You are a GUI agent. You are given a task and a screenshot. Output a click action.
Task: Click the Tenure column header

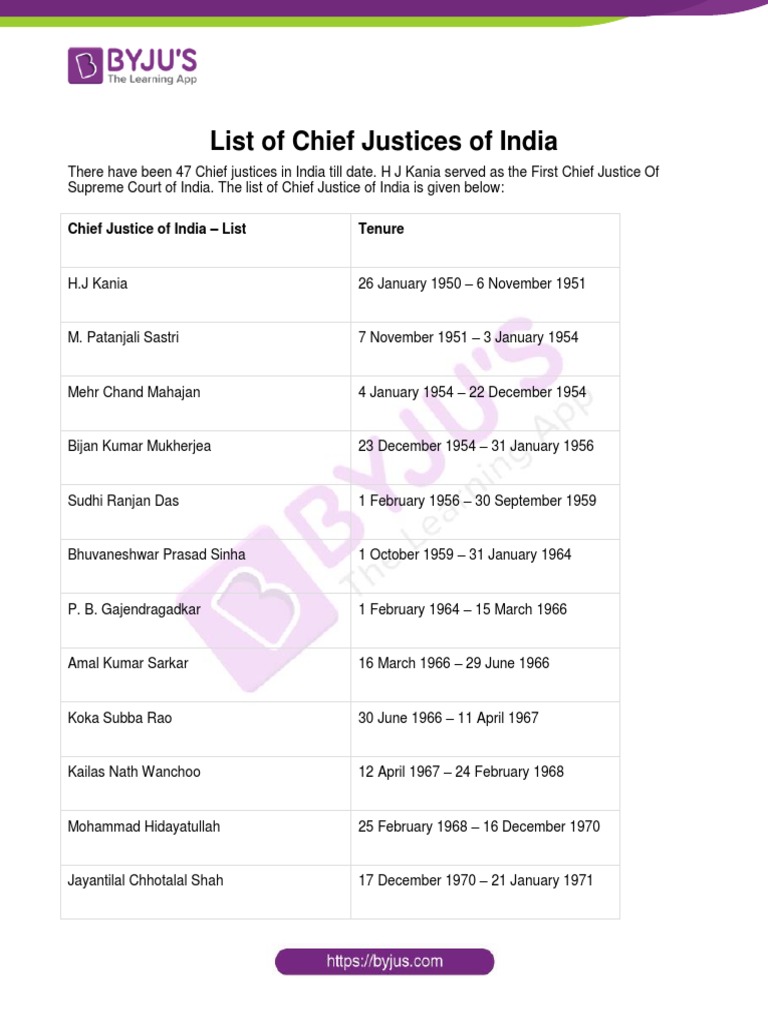pos(381,229)
